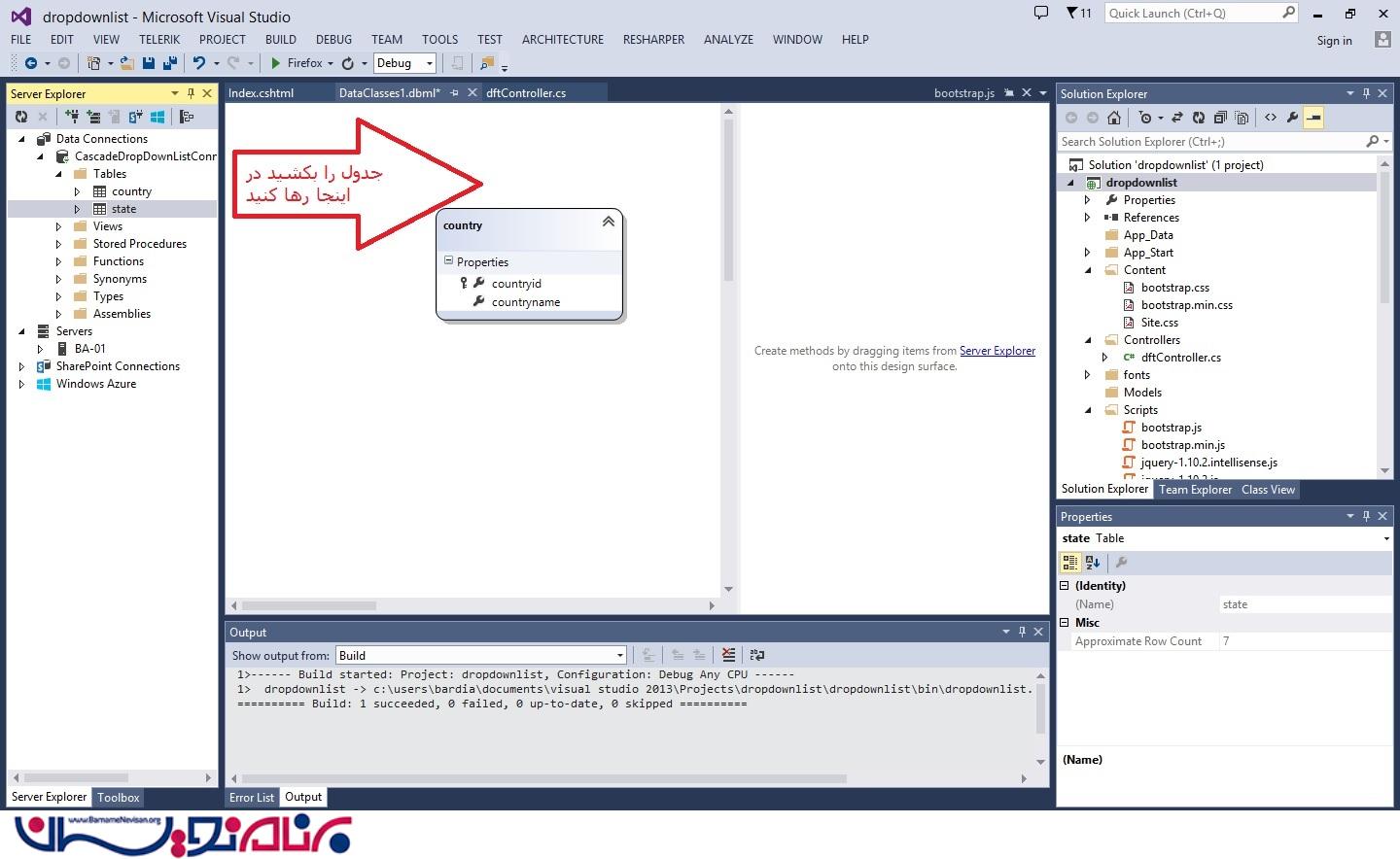Viewport: 1400px width, 859px height.
Task: Expand the Views folder in Server Explorer
Action: point(58,226)
